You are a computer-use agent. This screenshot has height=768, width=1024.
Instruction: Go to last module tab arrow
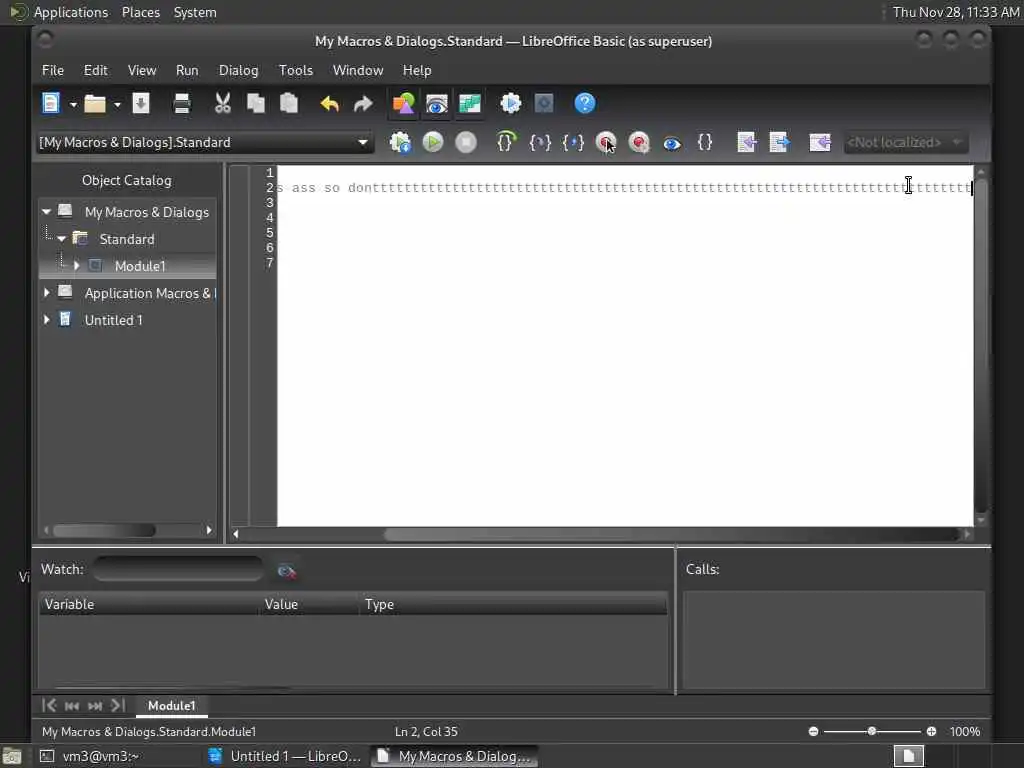click(x=118, y=705)
